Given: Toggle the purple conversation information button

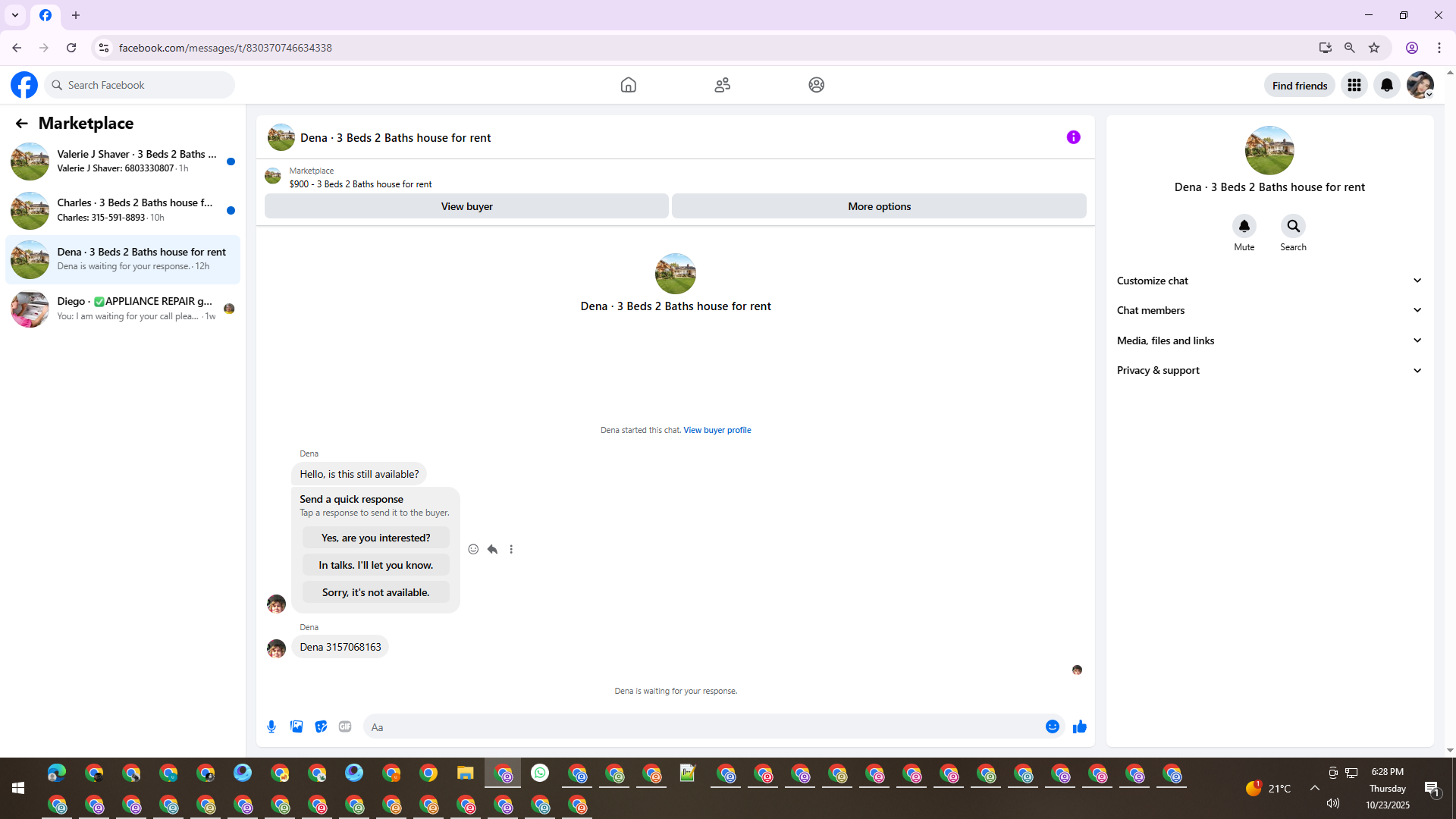Looking at the screenshot, I should (1073, 137).
